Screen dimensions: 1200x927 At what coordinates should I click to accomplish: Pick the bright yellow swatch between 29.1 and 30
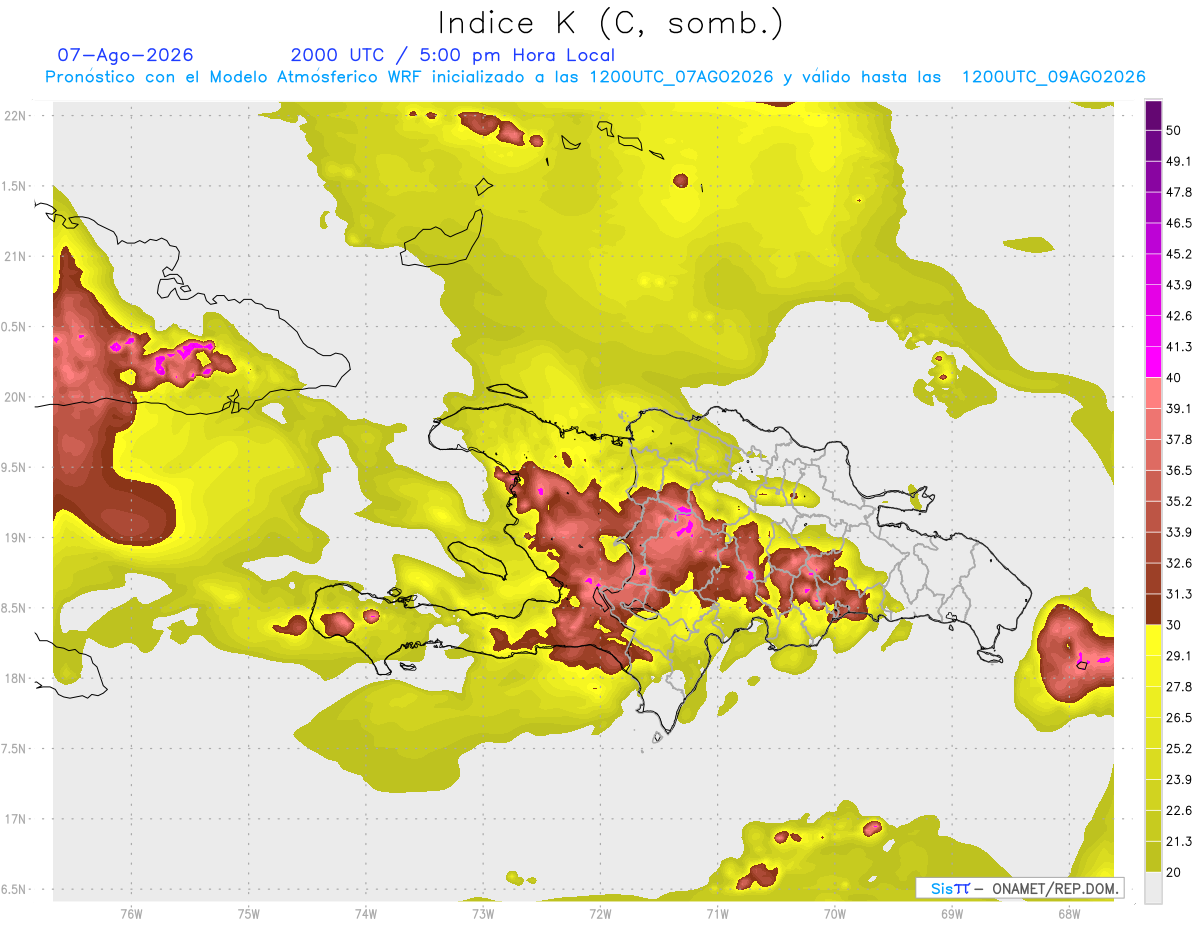[x=1153, y=641]
